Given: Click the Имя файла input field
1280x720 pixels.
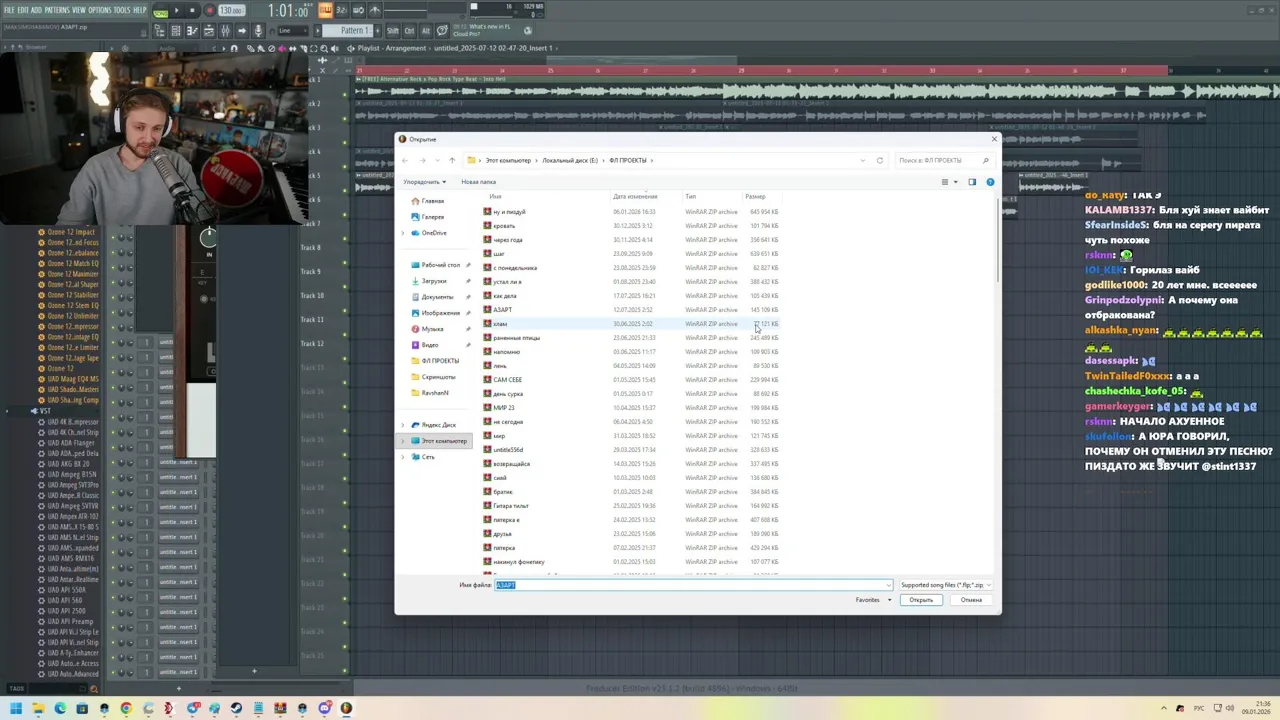Looking at the screenshot, I should point(692,585).
